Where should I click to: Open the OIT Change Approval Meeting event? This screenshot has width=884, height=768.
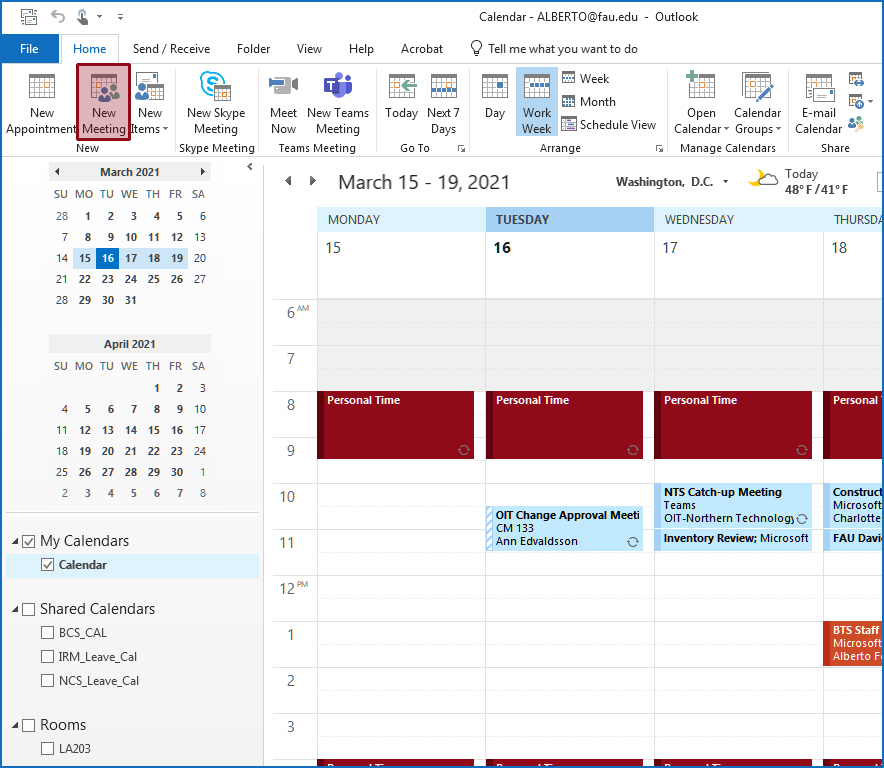point(566,528)
